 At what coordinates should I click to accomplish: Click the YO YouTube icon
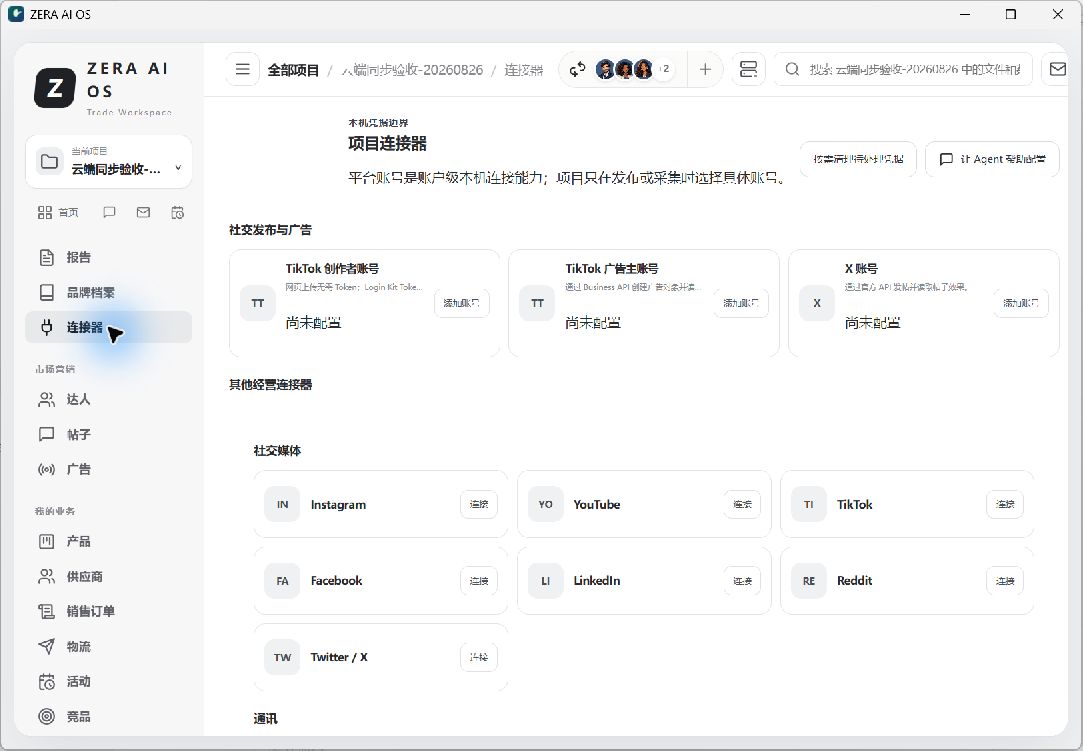pos(545,504)
